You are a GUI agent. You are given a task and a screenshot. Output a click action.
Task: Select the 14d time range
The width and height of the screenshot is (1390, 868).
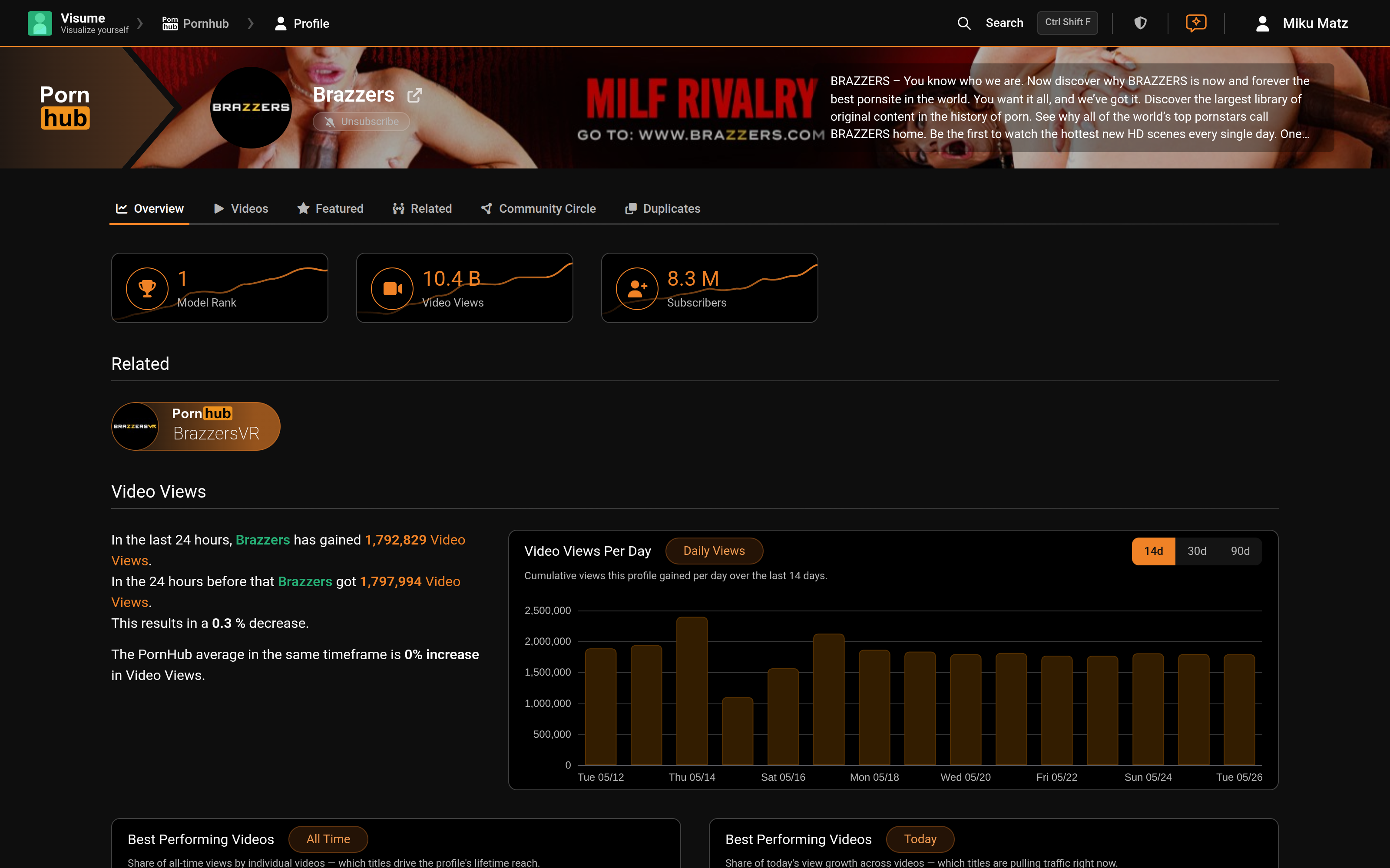coord(1153,551)
